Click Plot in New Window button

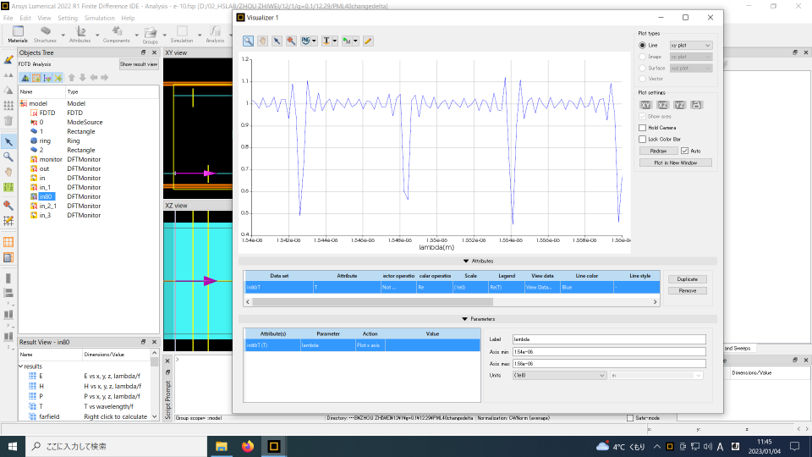(675, 162)
